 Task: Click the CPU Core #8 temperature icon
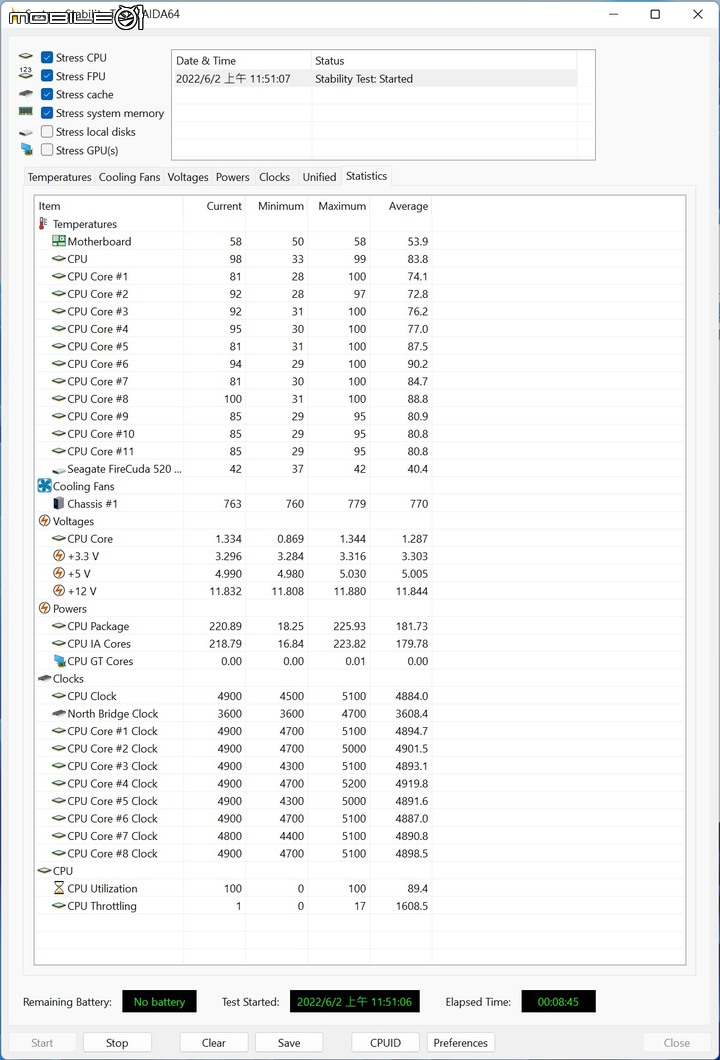coord(59,399)
